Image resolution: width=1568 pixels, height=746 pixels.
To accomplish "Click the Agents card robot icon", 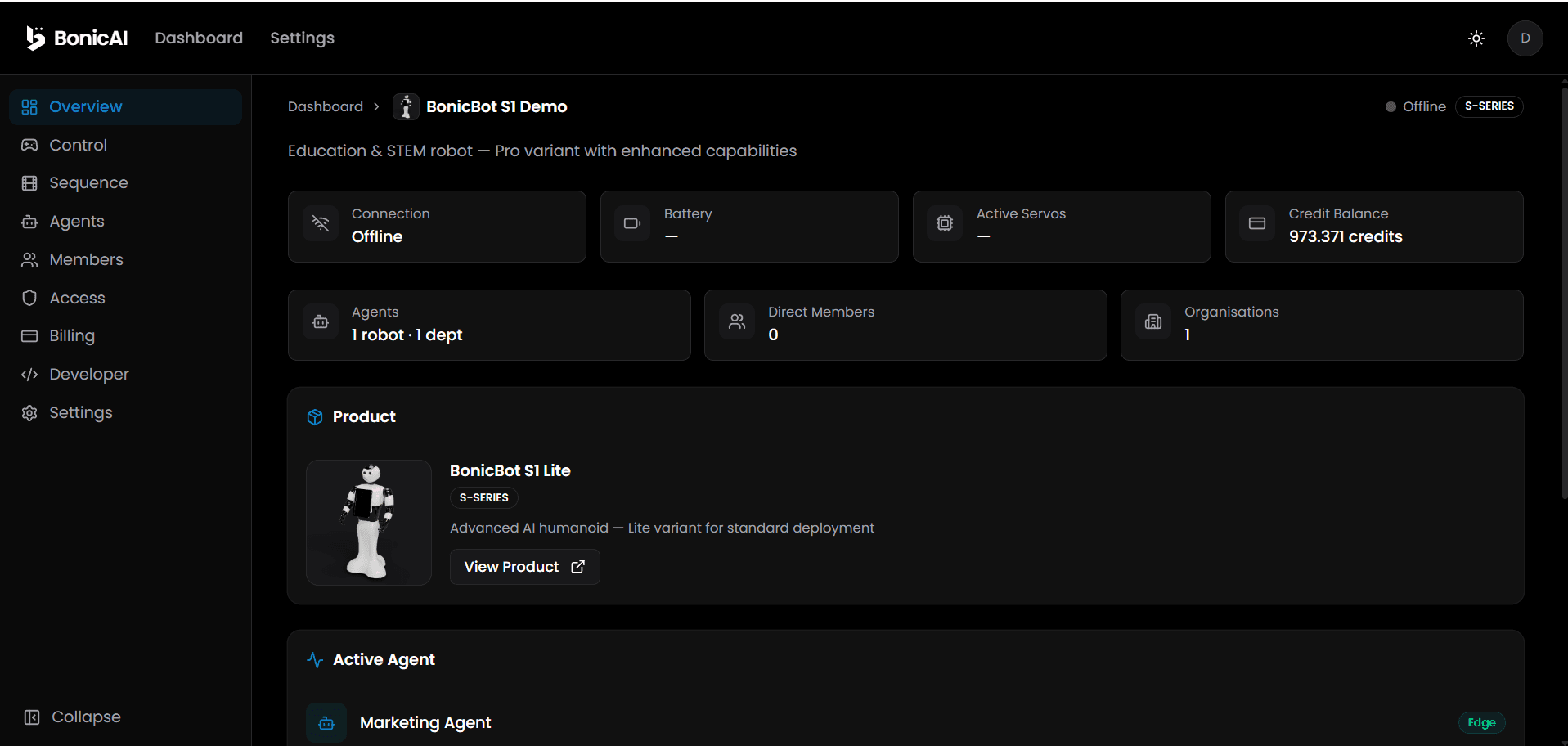I will [x=321, y=321].
